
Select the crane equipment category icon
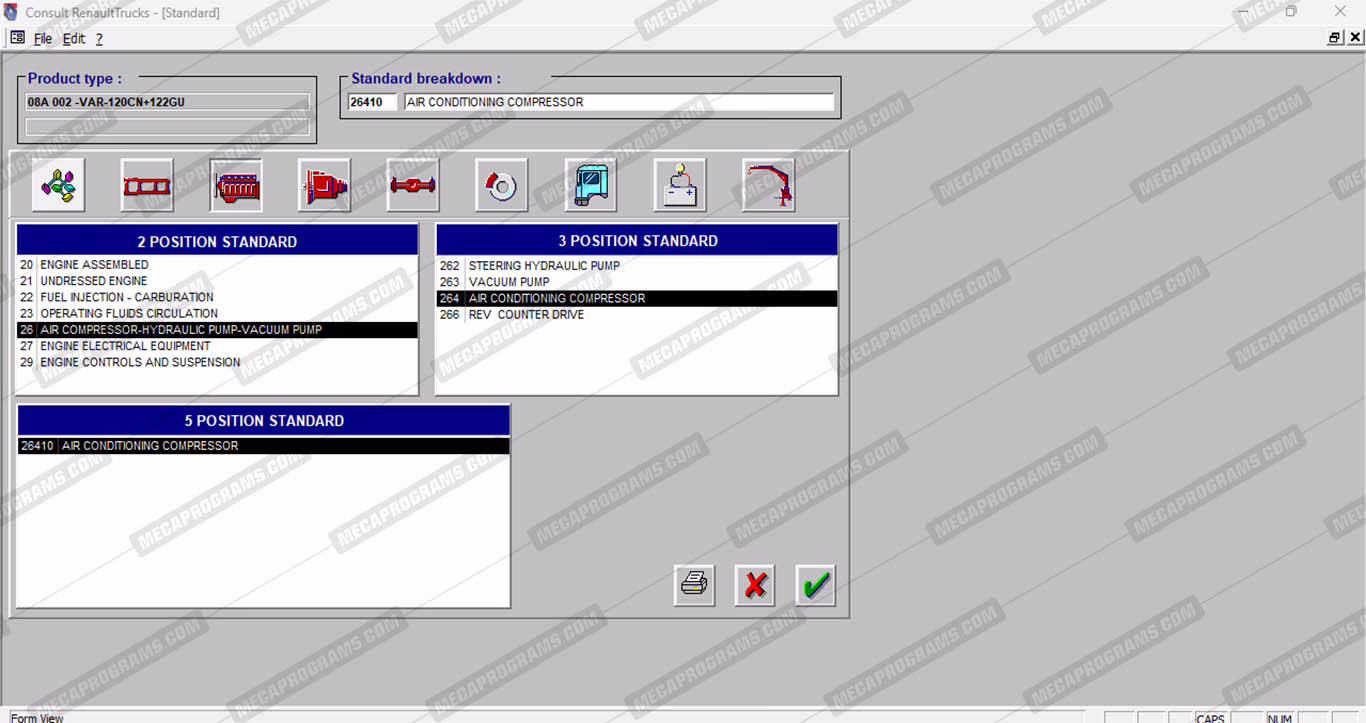click(768, 185)
